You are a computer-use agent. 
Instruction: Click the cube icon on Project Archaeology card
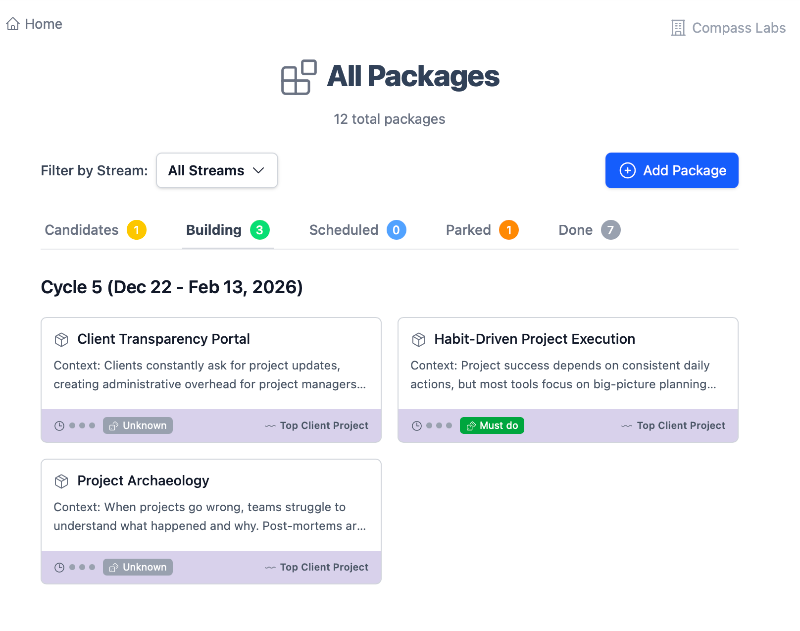click(61, 481)
